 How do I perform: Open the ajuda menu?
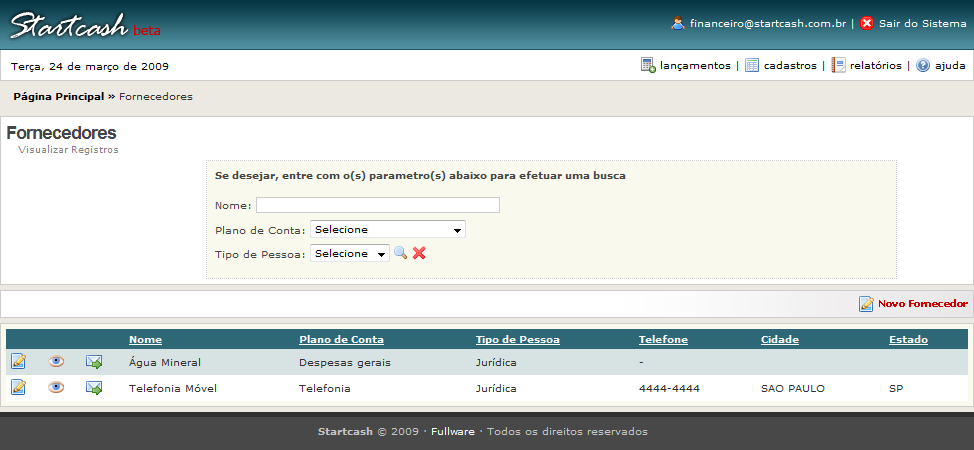950,65
